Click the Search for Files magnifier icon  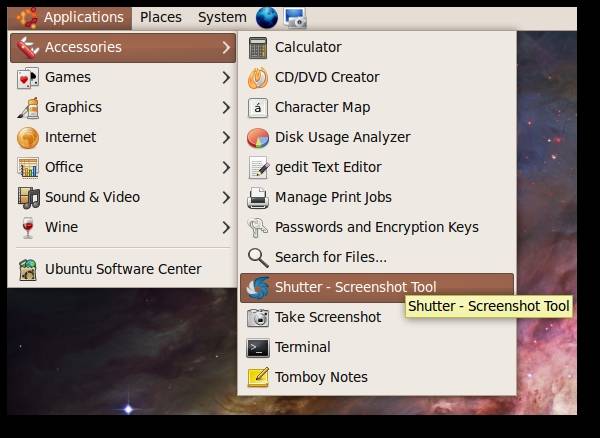tap(258, 257)
